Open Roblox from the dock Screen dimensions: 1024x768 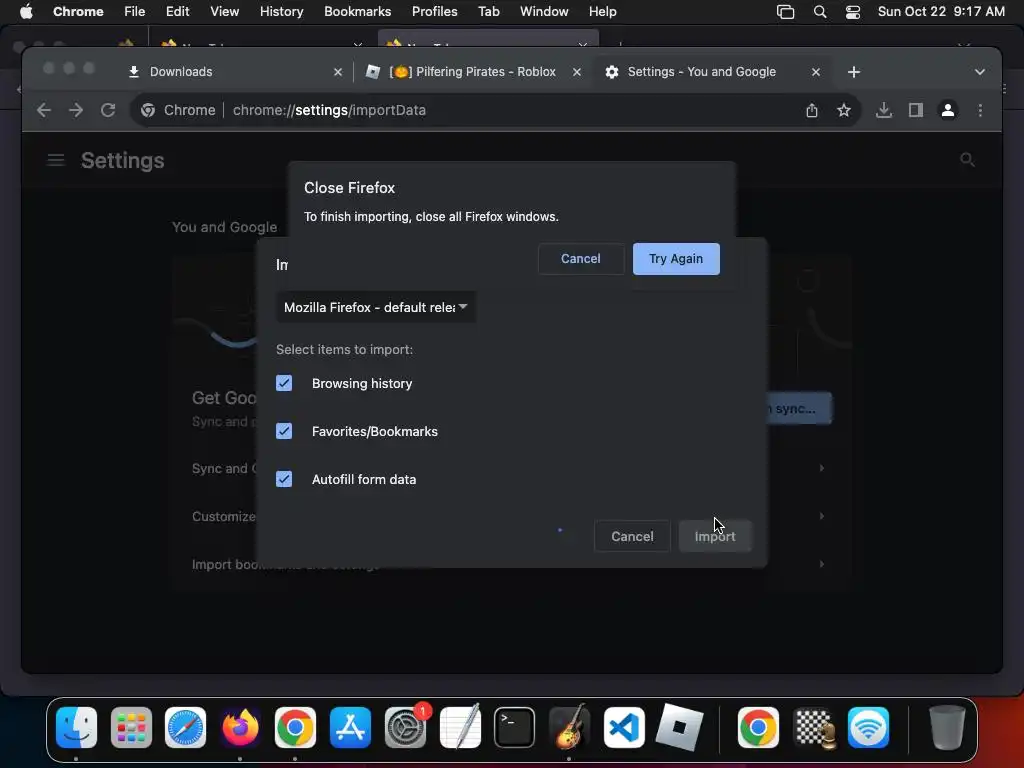click(x=679, y=727)
